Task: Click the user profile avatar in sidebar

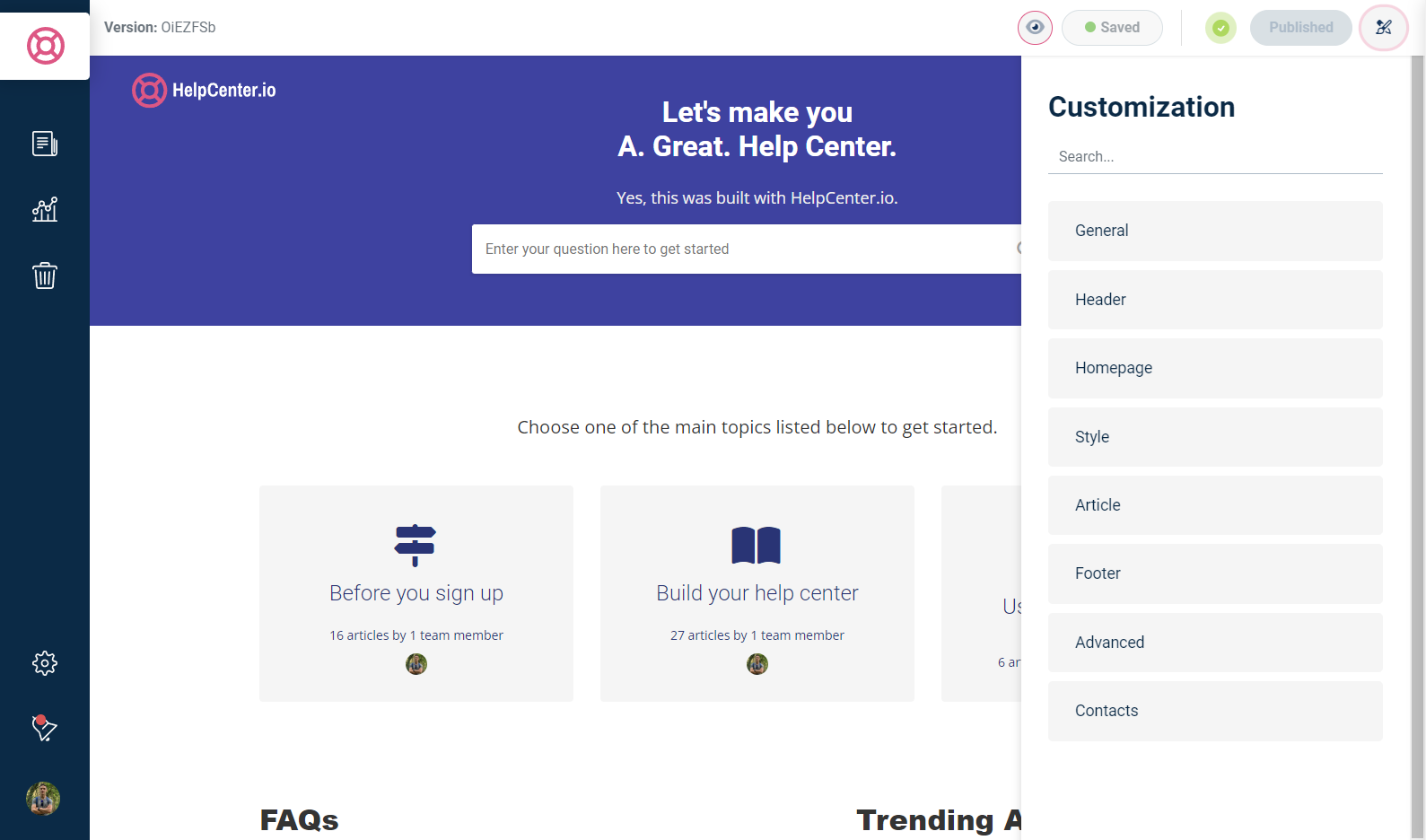Action: point(43,798)
